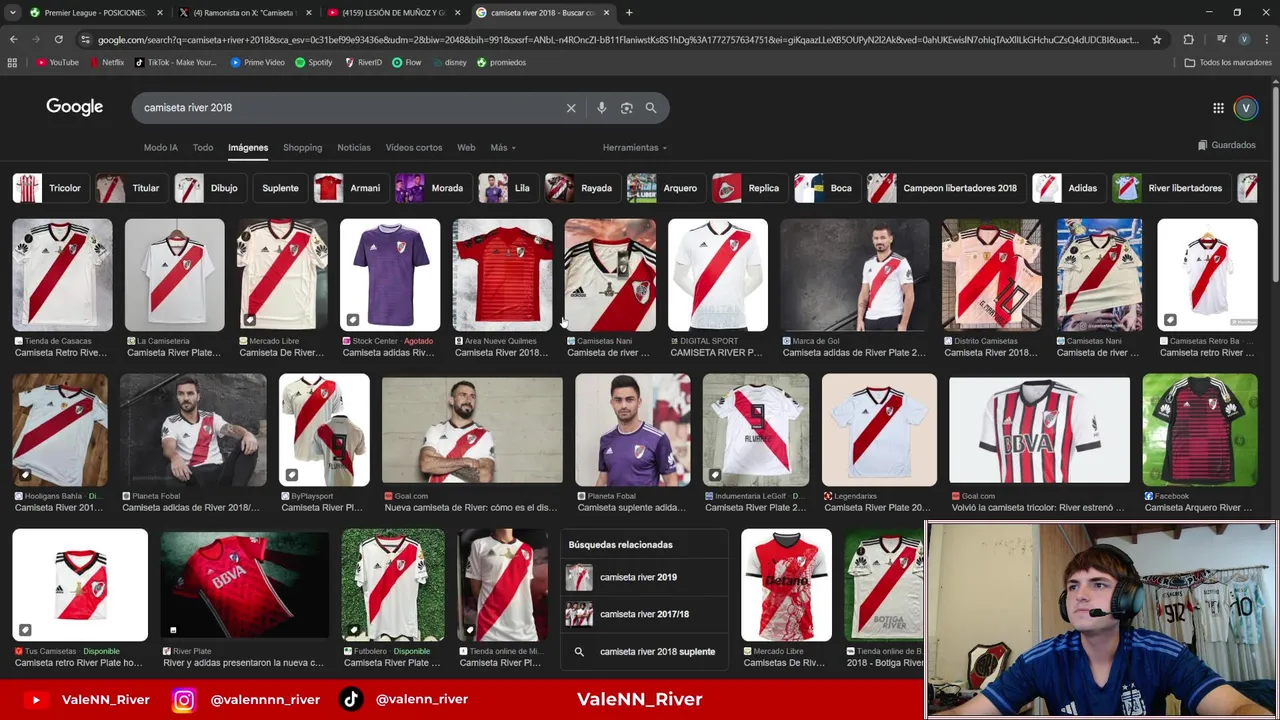Filter images by the Armani chip
Viewport: 1280px width, 720px height.
(350, 188)
